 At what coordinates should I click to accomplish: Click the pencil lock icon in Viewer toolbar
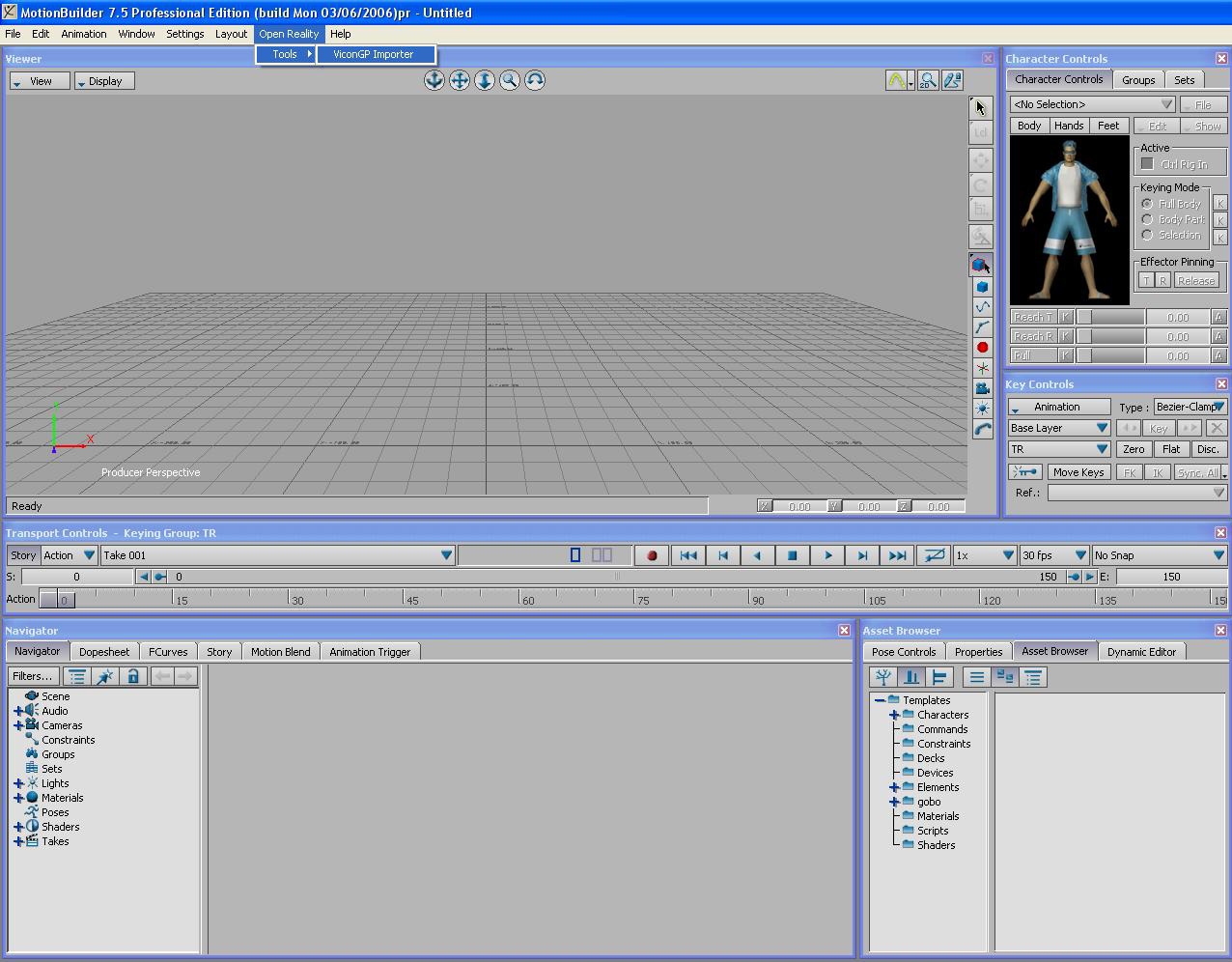click(x=952, y=81)
